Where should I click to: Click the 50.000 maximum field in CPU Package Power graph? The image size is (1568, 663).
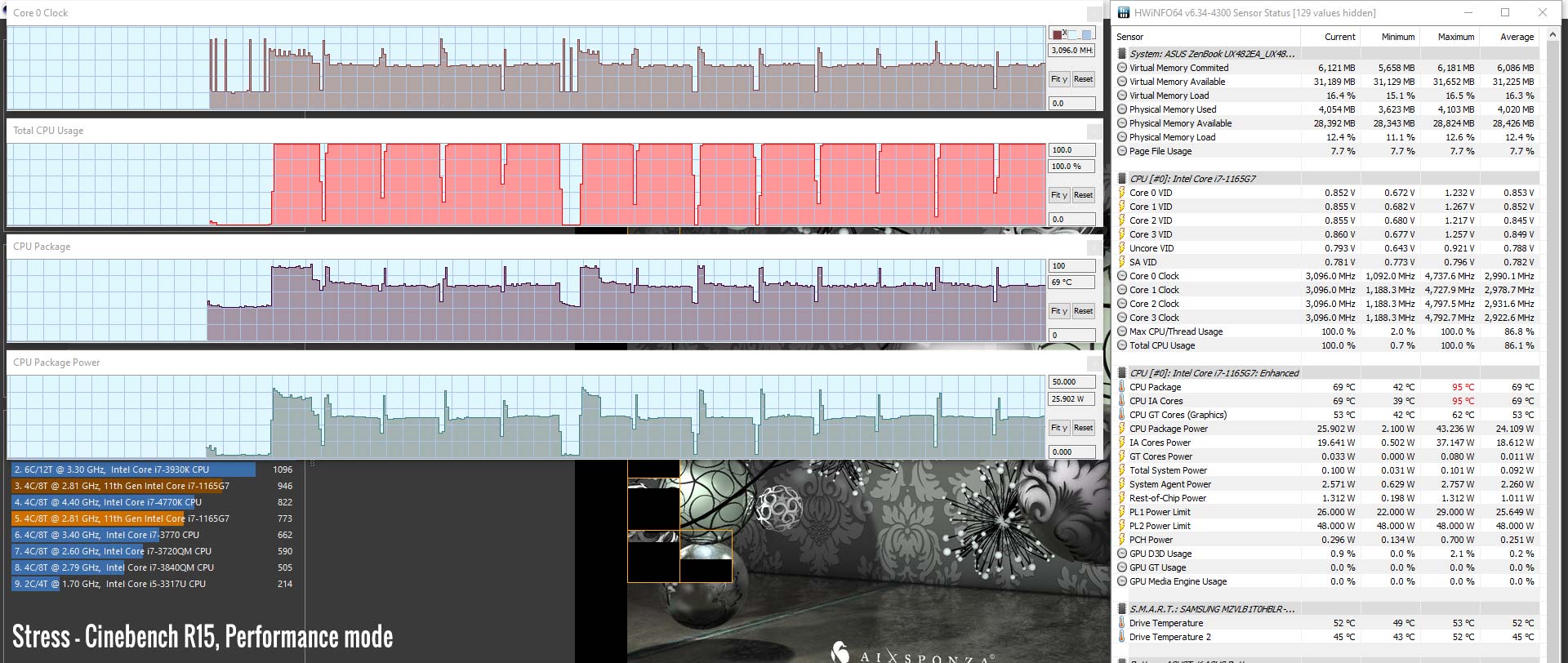(1072, 382)
